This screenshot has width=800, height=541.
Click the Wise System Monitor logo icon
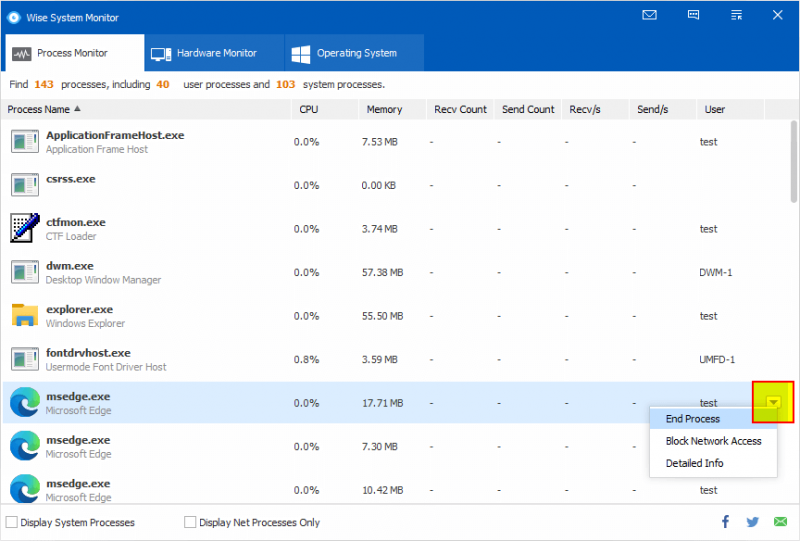pos(14,17)
